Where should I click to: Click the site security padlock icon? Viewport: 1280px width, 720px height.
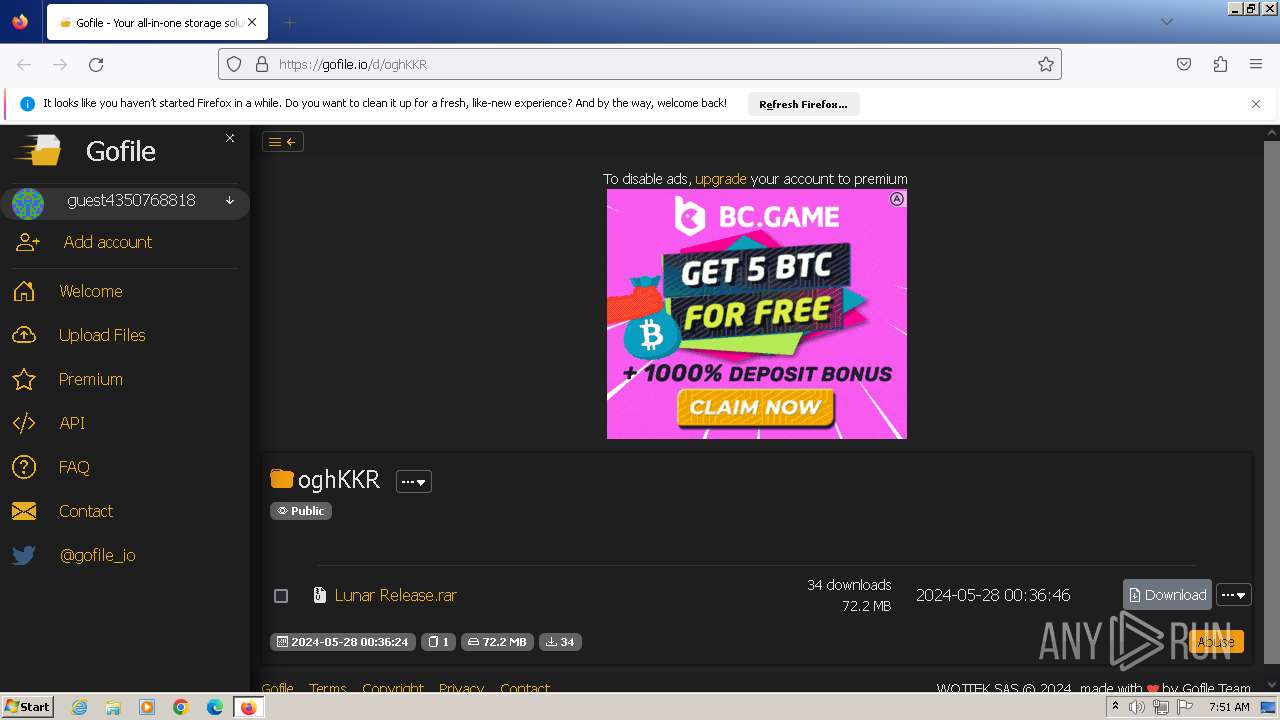tap(262, 64)
